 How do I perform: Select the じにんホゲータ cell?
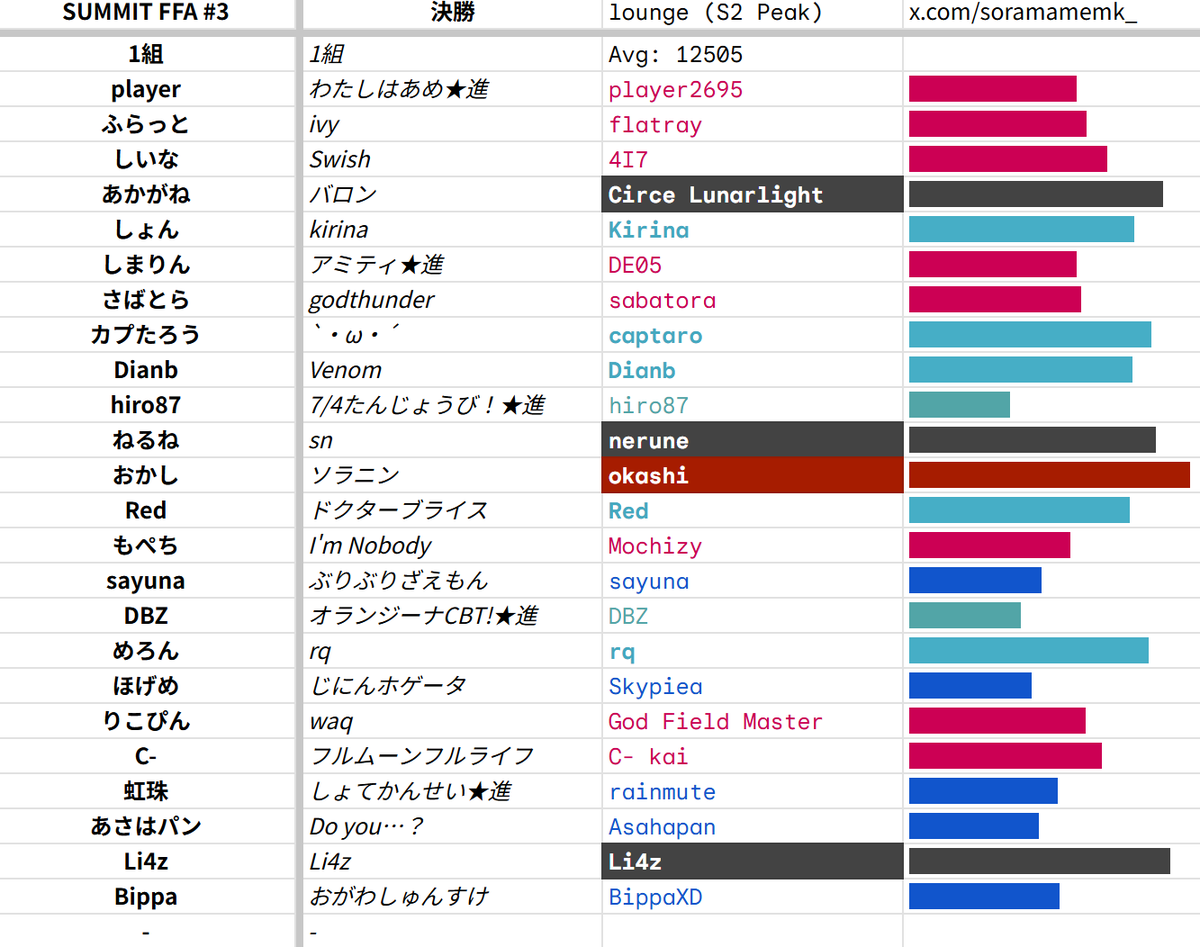[452, 686]
